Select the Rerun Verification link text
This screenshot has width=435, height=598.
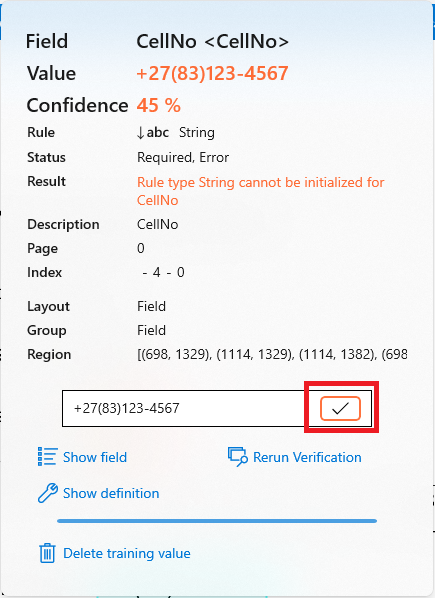coord(307,457)
